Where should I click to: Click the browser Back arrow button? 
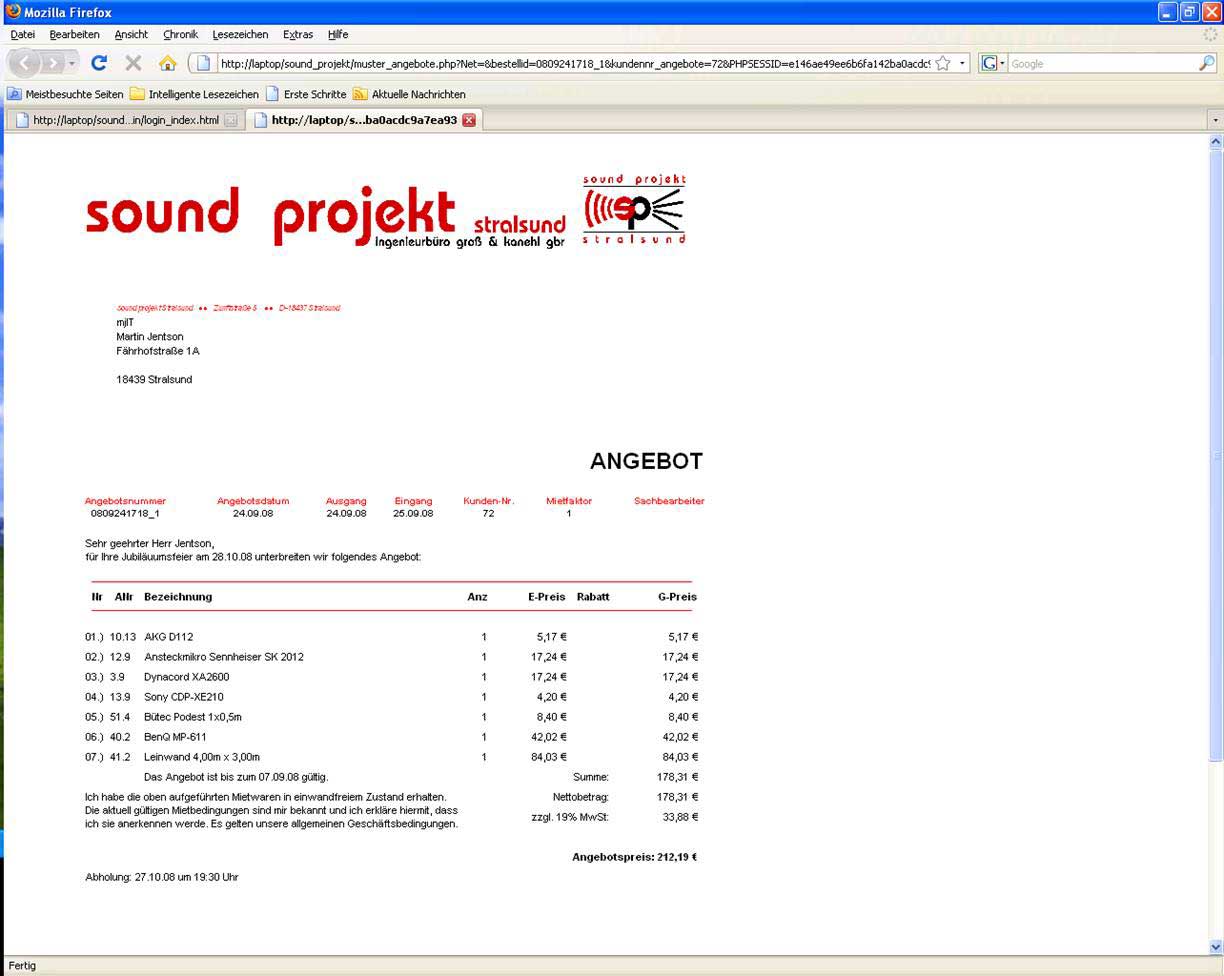26,63
